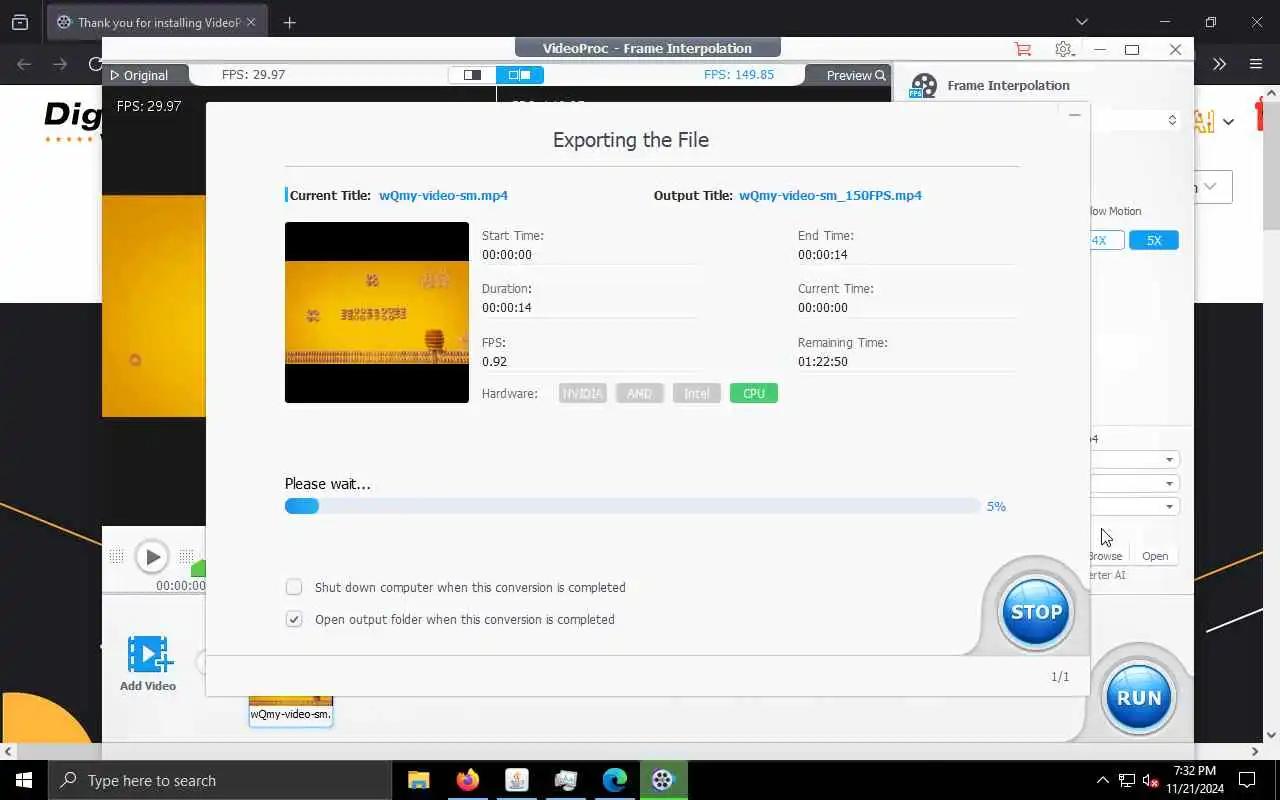1280x800 pixels.
Task: Open a new browser tab
Action: [x=290, y=22]
